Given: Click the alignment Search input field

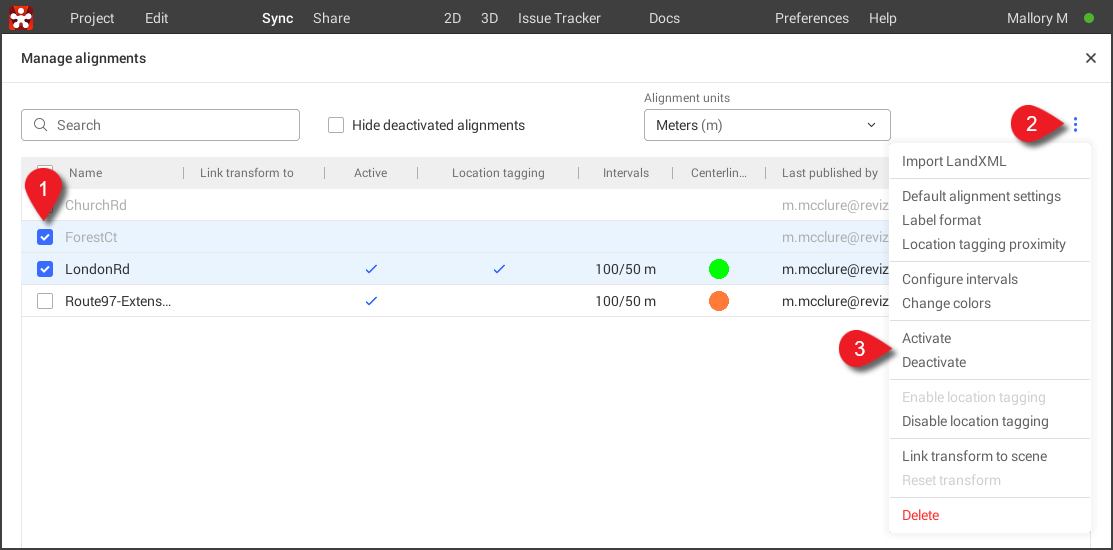Looking at the screenshot, I should pos(170,125).
